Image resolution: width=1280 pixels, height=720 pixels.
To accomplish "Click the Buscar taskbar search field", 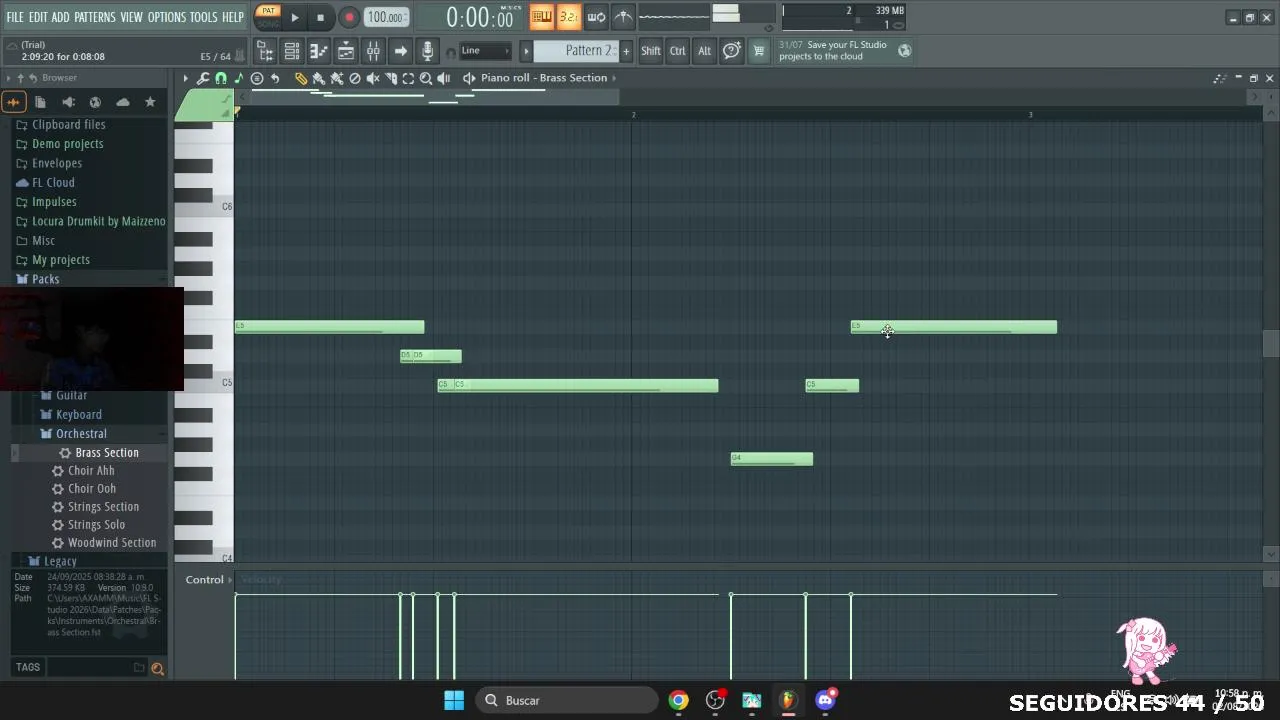I will pos(566,700).
